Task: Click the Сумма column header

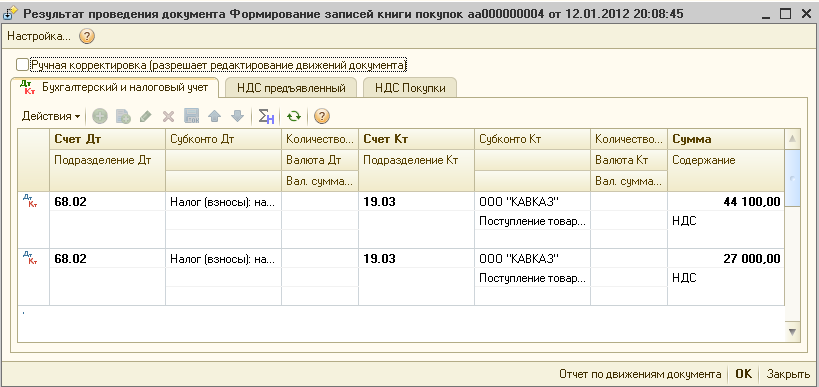Action: (x=726, y=139)
